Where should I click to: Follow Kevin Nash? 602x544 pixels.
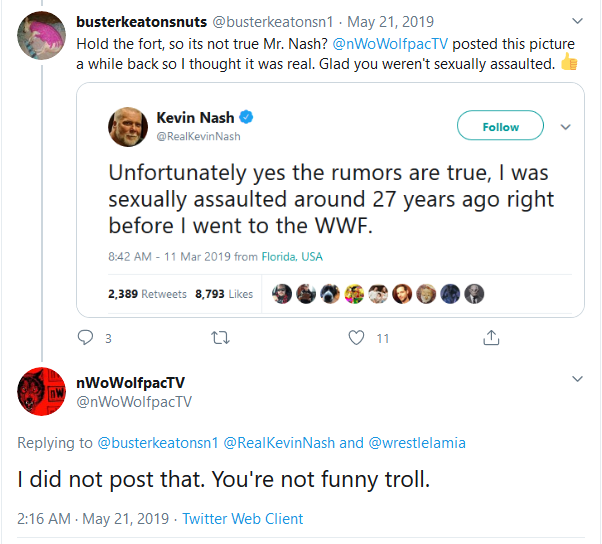(x=500, y=127)
